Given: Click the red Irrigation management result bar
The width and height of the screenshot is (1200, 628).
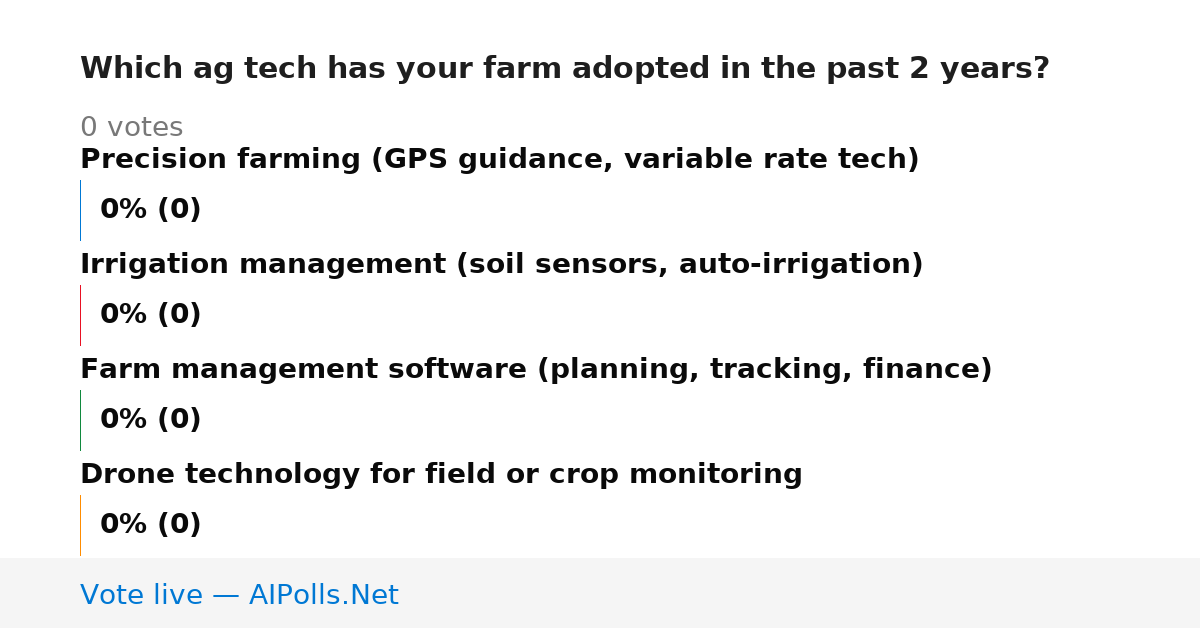Looking at the screenshot, I should pyautogui.click(x=80, y=315).
